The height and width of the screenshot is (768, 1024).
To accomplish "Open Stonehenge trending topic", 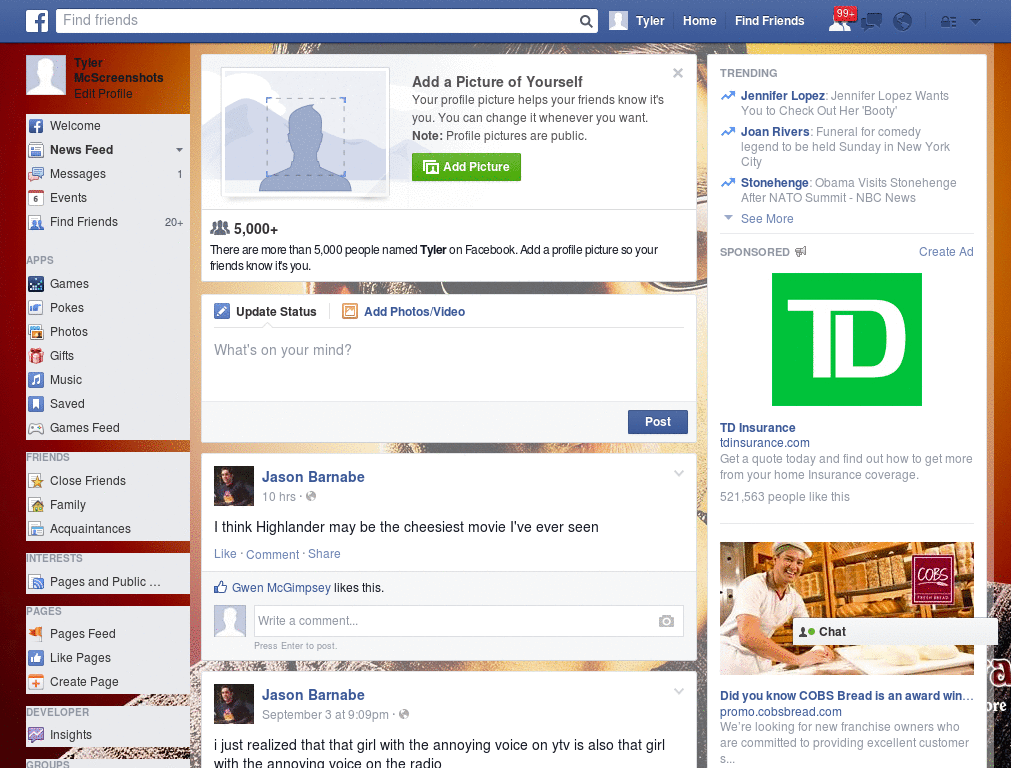I will 775,183.
